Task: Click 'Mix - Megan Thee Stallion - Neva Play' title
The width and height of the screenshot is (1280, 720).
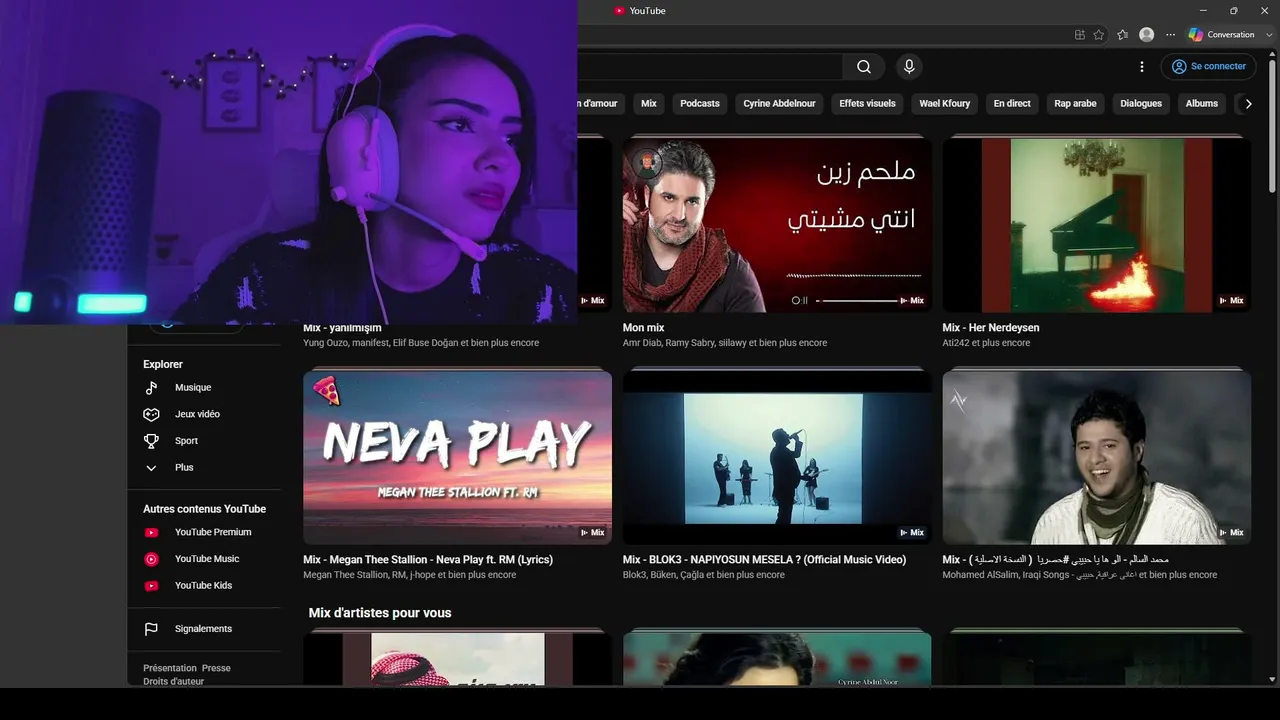Action: pos(428,560)
